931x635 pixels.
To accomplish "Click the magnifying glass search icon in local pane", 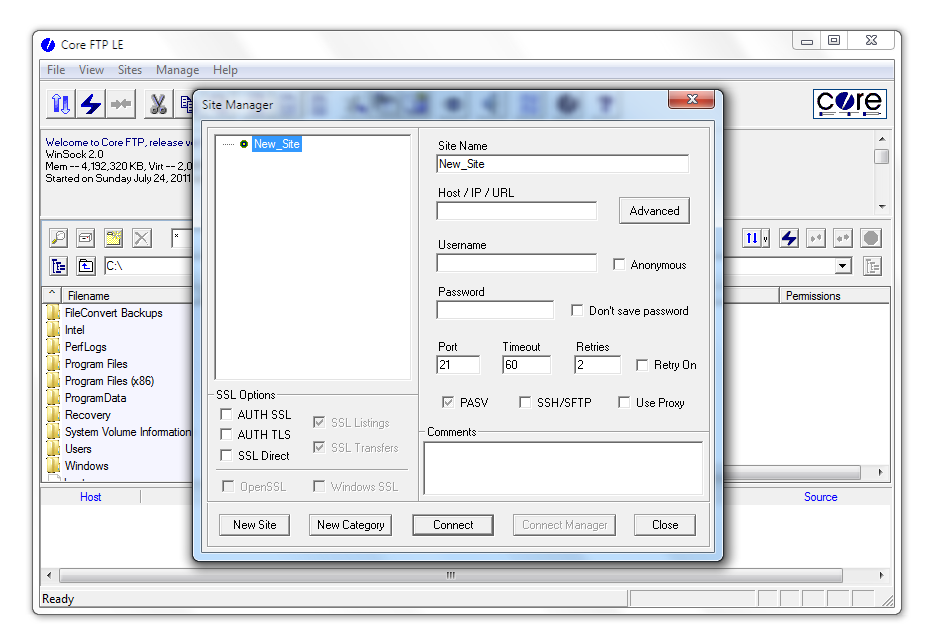I will pos(59,238).
